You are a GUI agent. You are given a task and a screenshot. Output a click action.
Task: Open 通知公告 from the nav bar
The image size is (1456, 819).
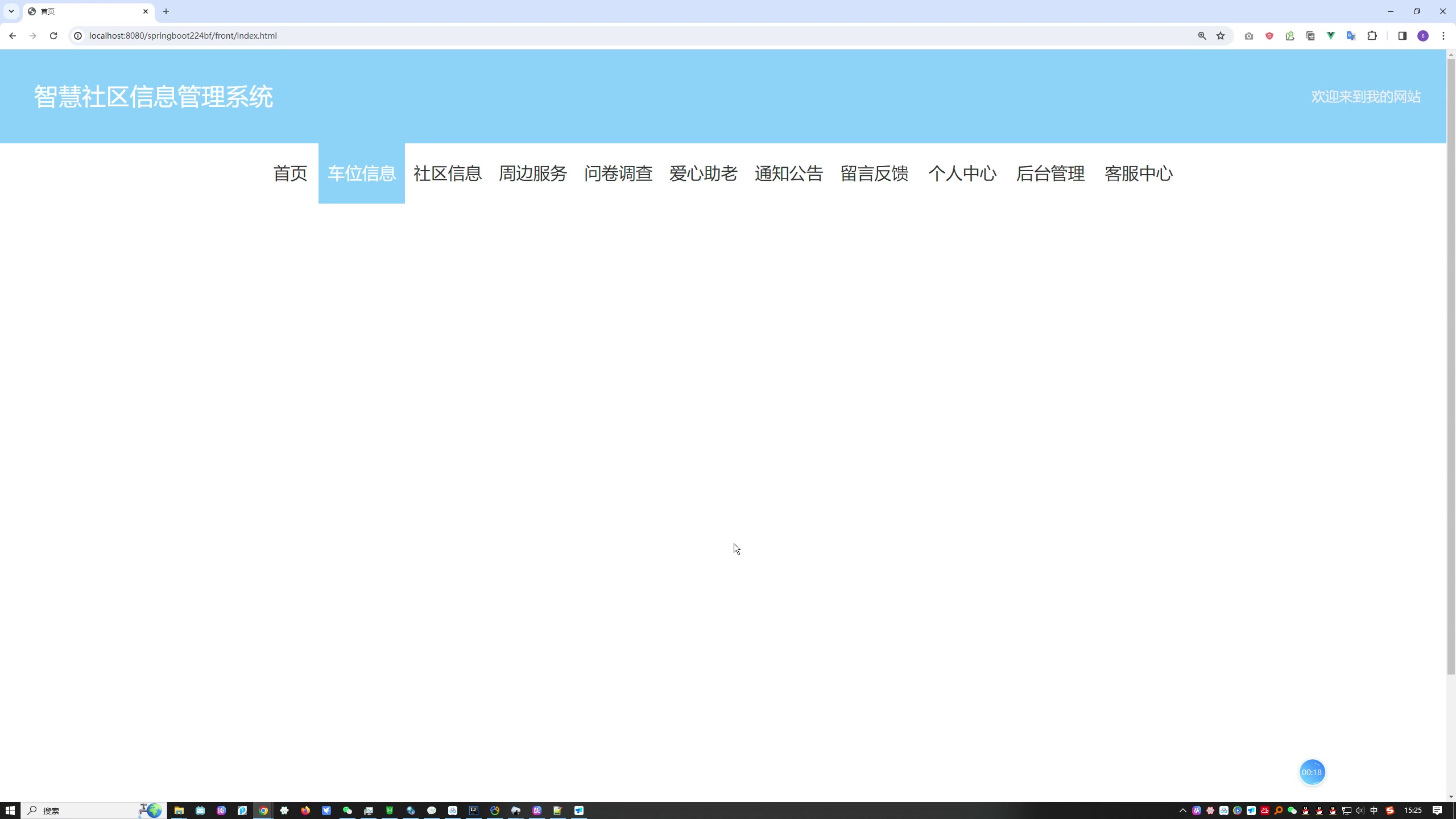pos(789,173)
